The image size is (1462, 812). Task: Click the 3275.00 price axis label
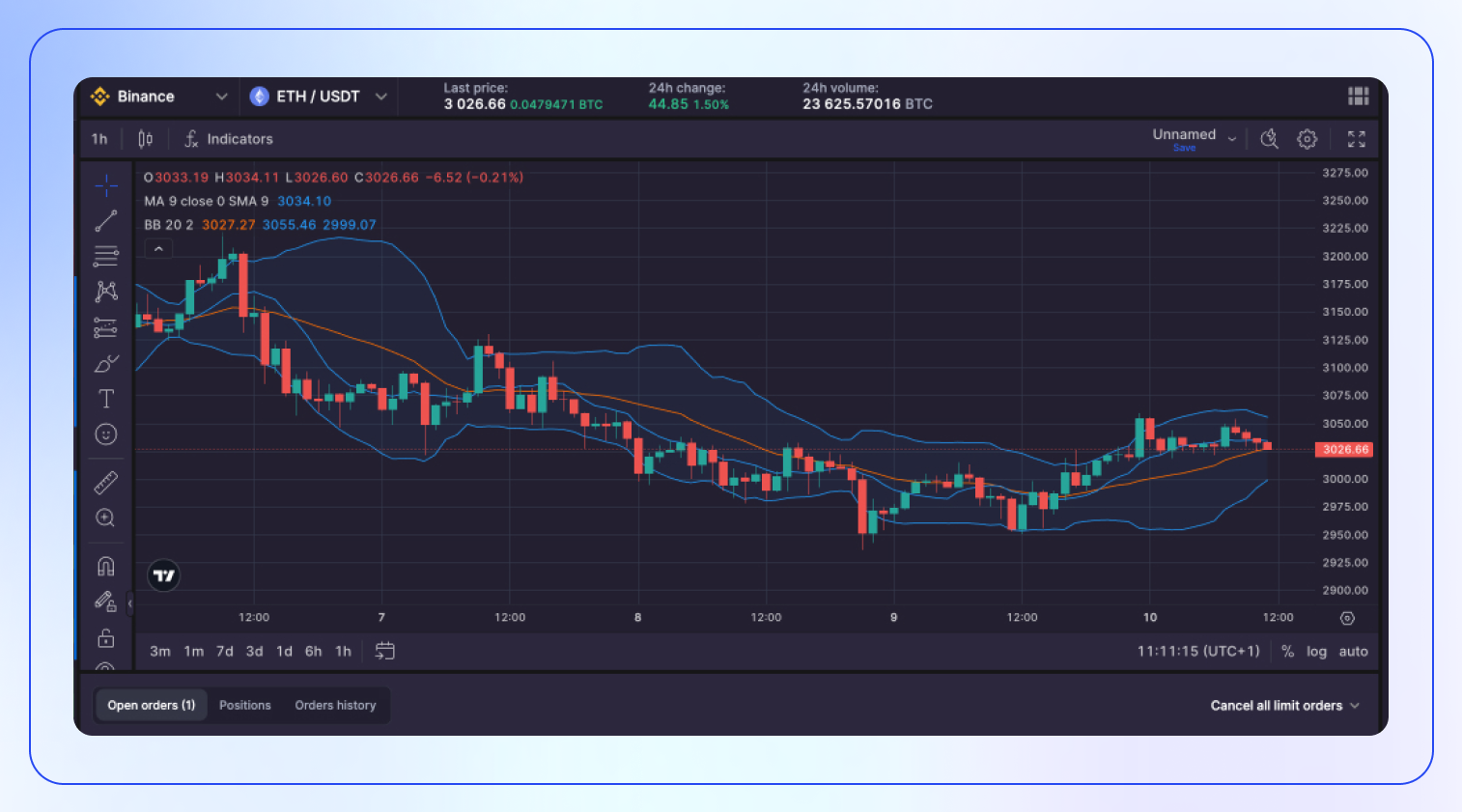[x=1345, y=173]
